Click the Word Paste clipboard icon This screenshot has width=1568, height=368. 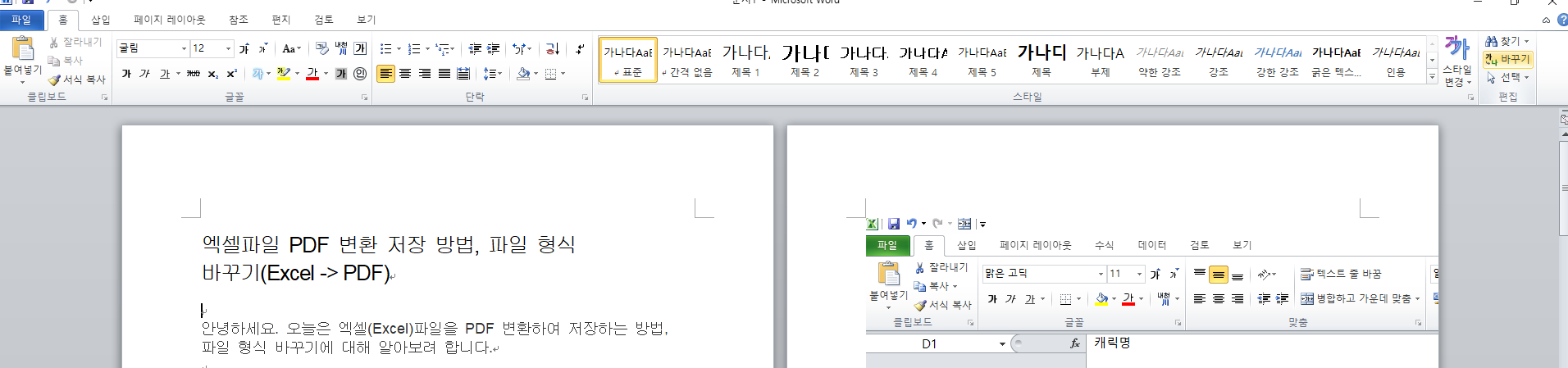23,49
